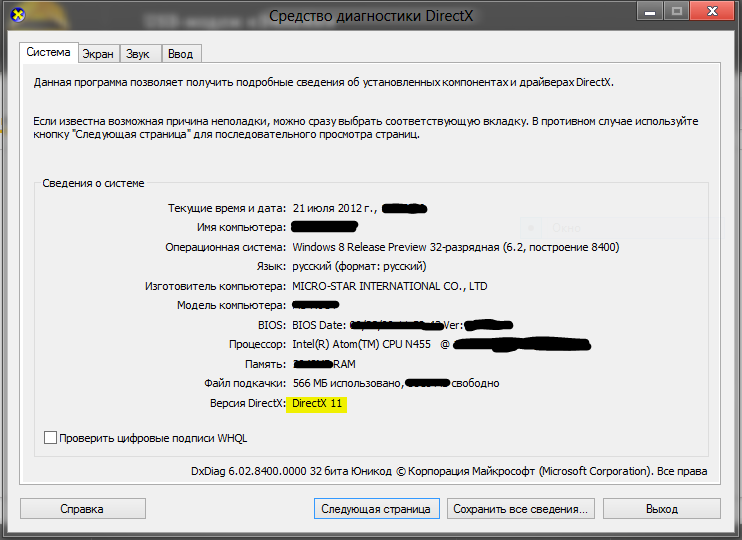Click the highlighted DirectX 11 version value
The width and height of the screenshot is (742, 540).
pyautogui.click(x=317, y=403)
